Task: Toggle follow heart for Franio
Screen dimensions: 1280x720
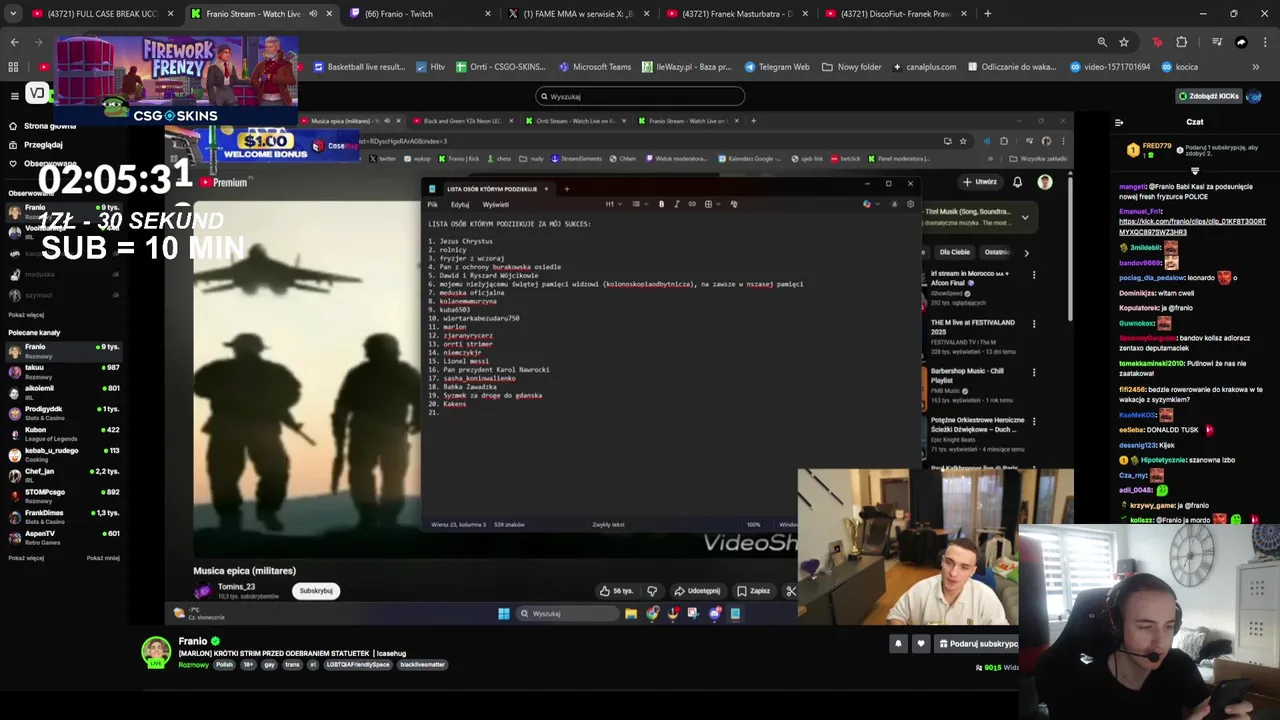Action: (x=921, y=644)
